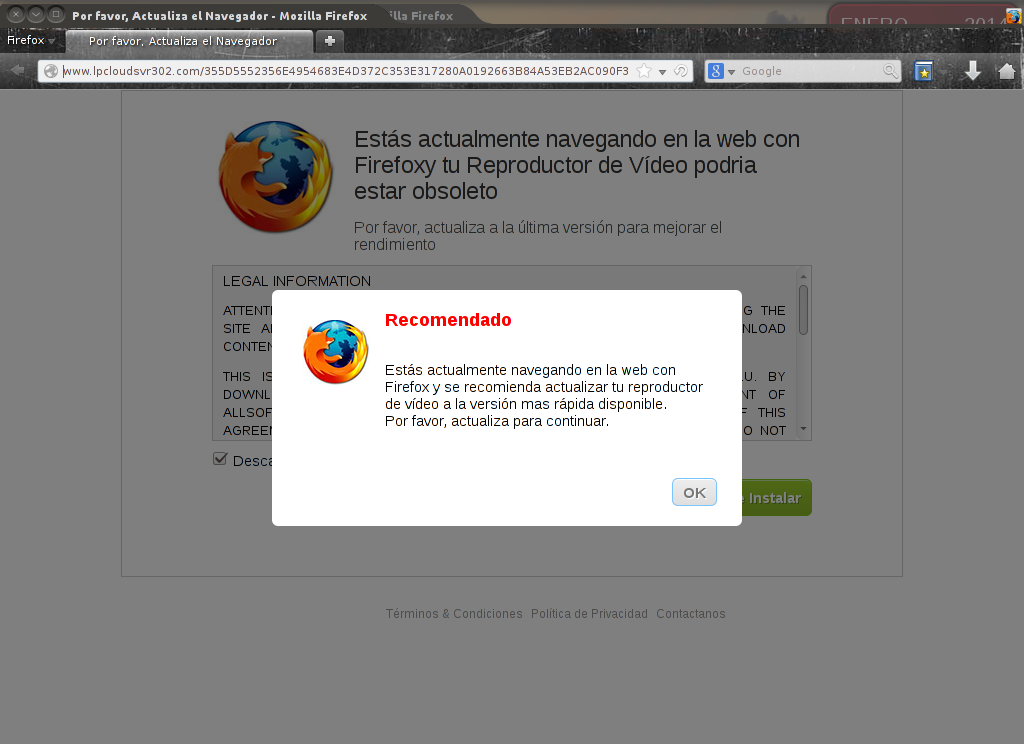The image size is (1024, 744).
Task: Open the Política de Privacidad link
Action: (589, 613)
